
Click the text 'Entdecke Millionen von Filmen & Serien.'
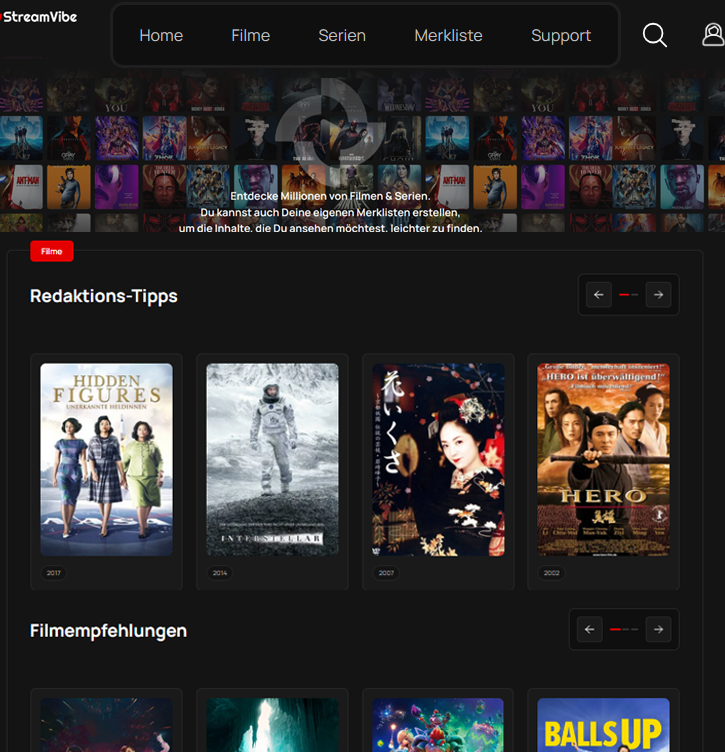click(x=330, y=196)
